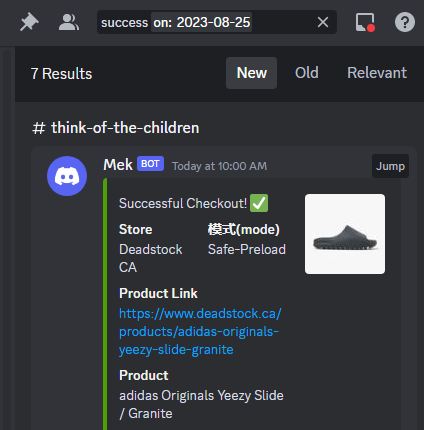Open the deadstock.ca product link
Screen dimensions: 424x430
coord(200,332)
